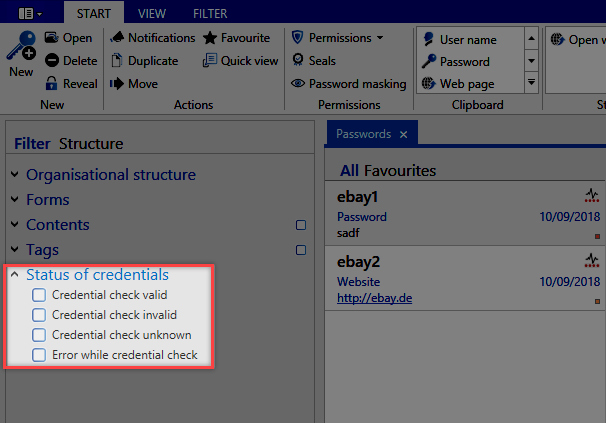Screen dimensions: 606x423
Task: Tick the Error while credential check box
Action: (x=39, y=355)
